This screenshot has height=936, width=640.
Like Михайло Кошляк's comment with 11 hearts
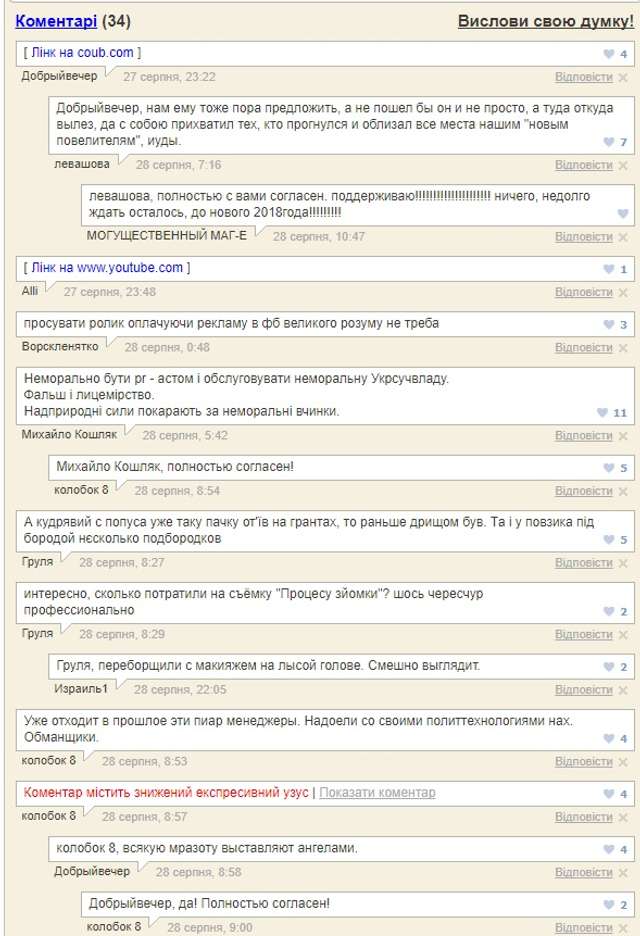(602, 412)
